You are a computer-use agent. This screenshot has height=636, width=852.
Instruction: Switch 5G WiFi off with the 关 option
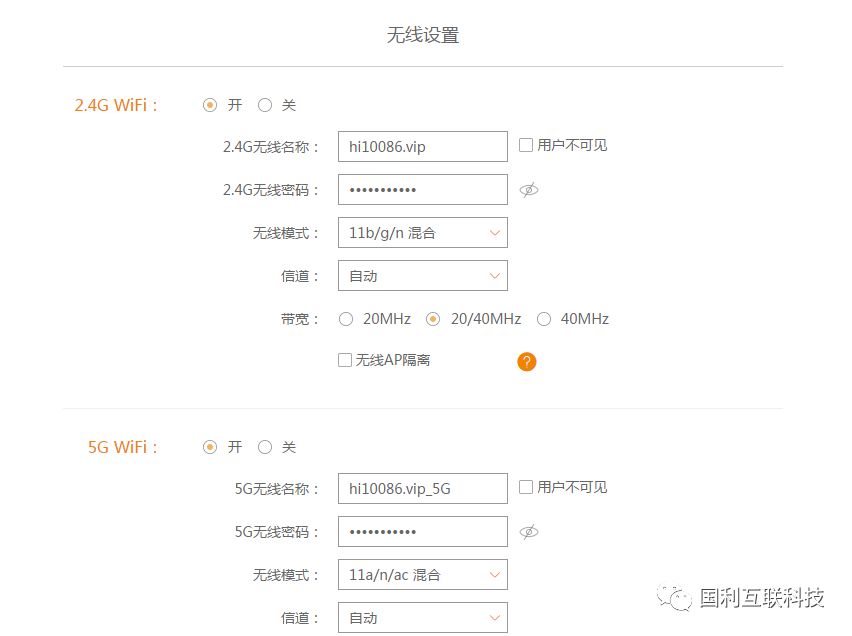(x=265, y=446)
